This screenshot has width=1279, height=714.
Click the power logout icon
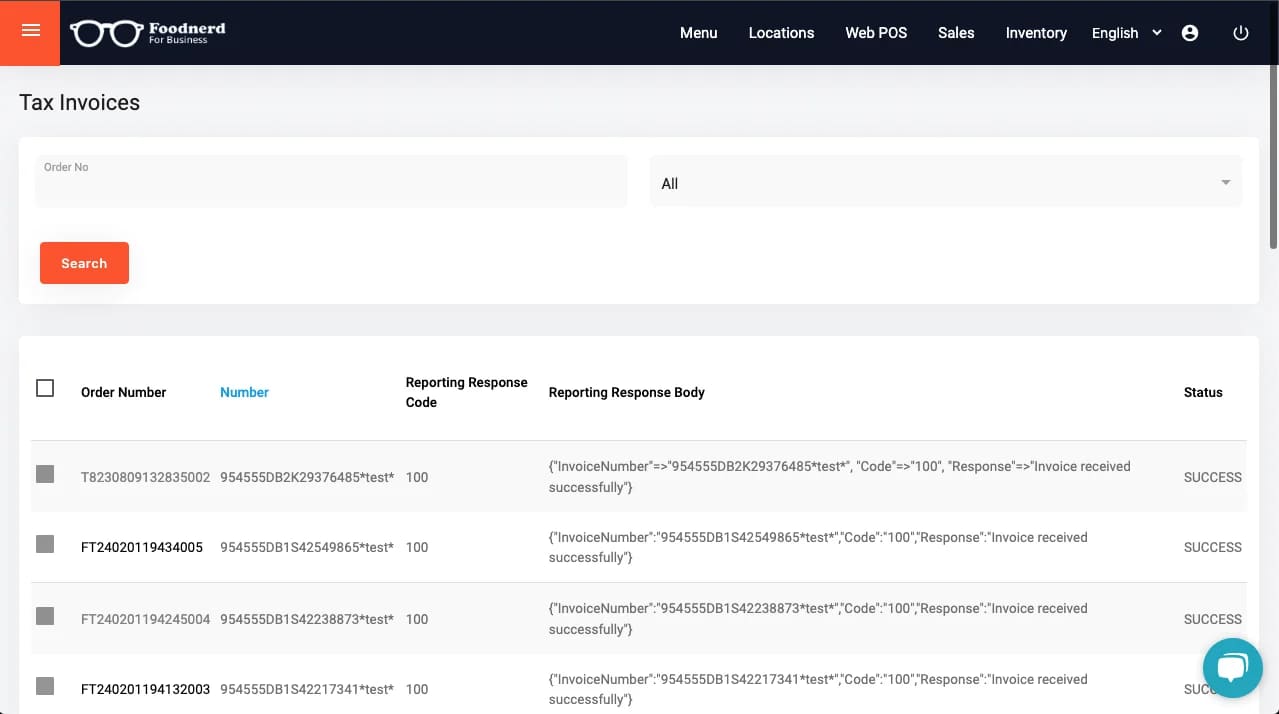coord(1241,33)
